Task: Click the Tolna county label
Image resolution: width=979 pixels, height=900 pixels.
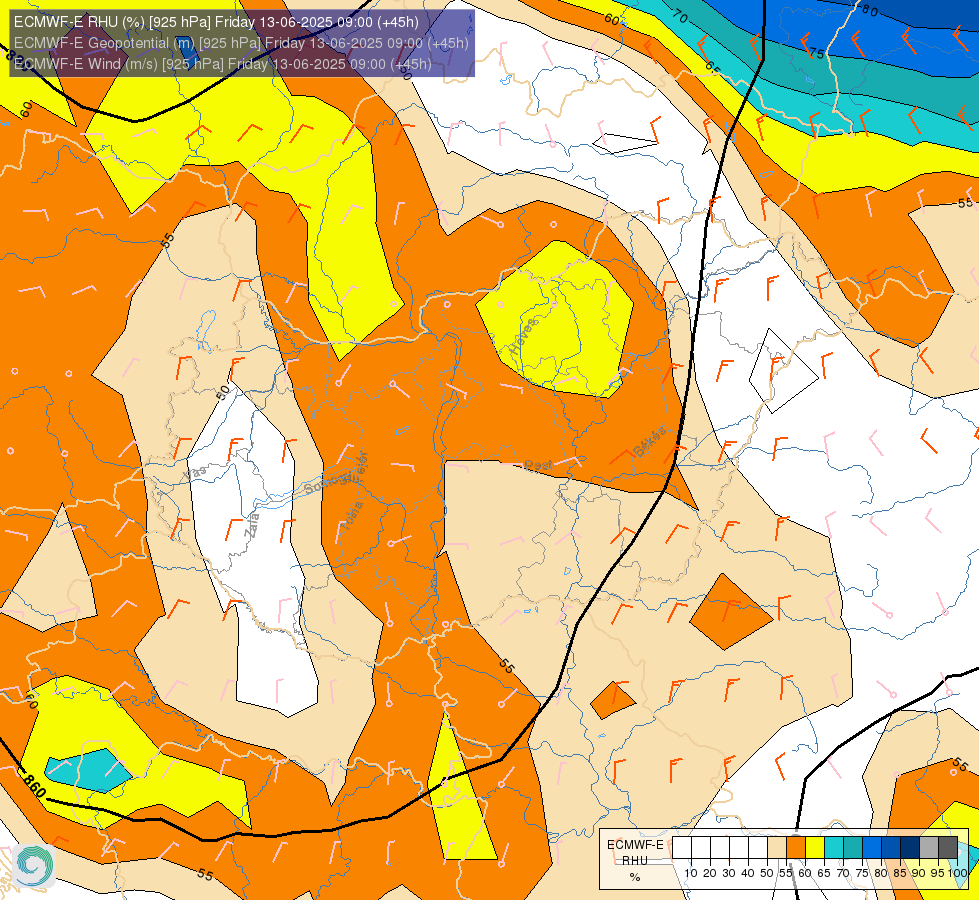Action: pos(353,516)
